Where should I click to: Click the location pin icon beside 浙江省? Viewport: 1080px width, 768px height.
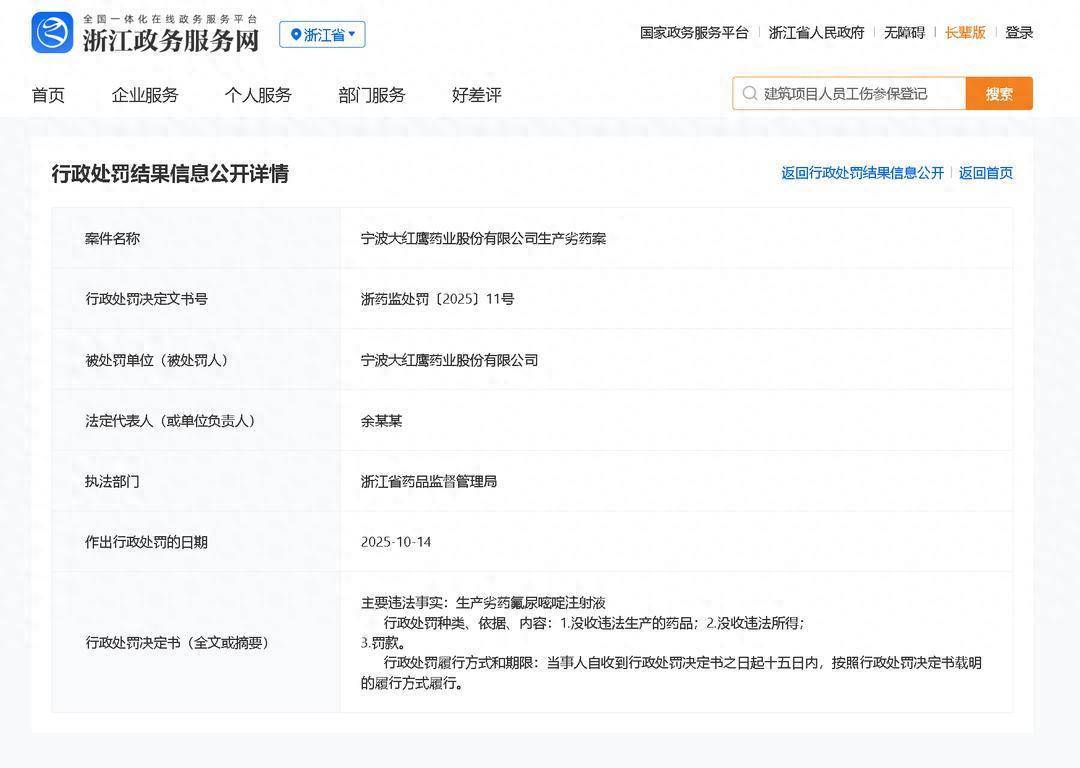(x=296, y=35)
